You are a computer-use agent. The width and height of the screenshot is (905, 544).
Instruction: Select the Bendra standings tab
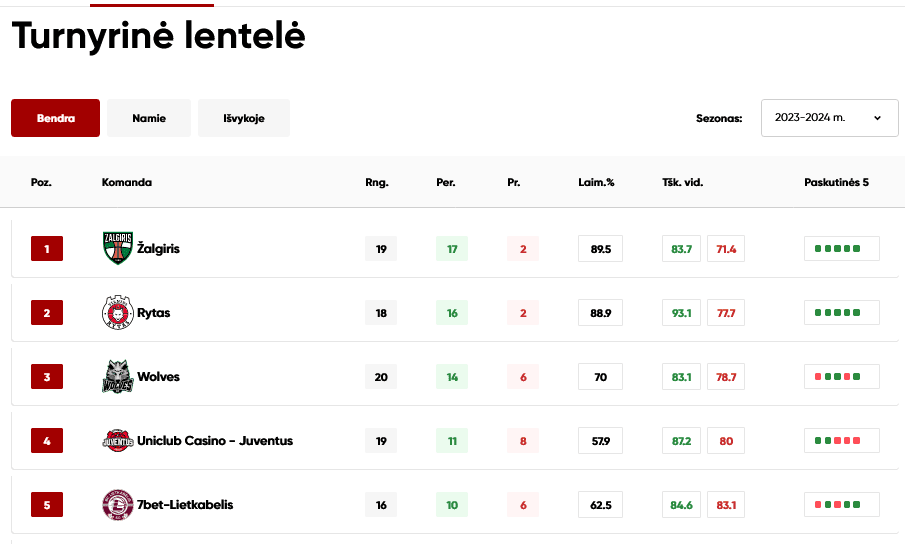coord(56,118)
